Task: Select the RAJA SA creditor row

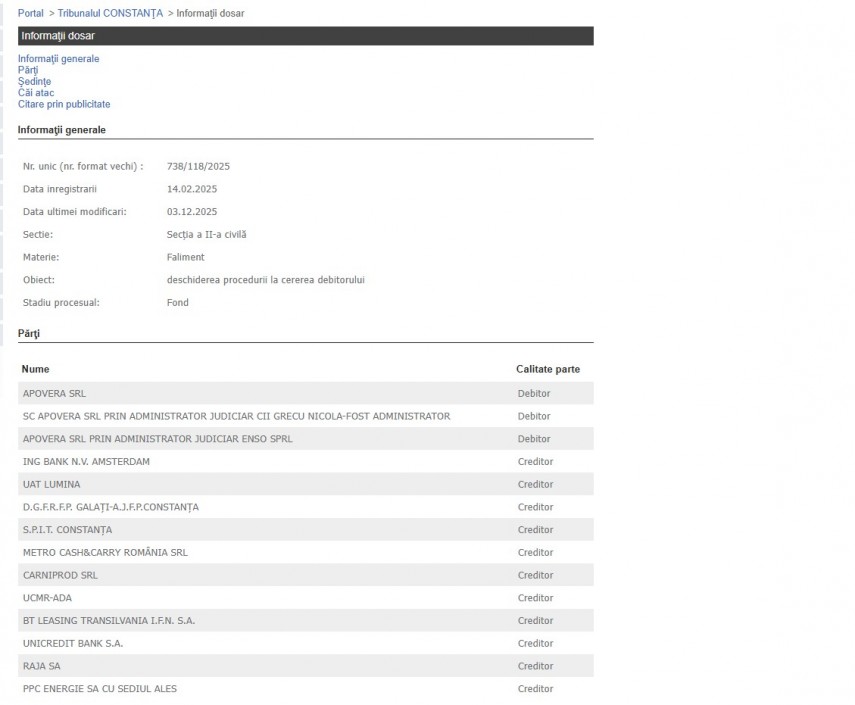Action: point(41,666)
